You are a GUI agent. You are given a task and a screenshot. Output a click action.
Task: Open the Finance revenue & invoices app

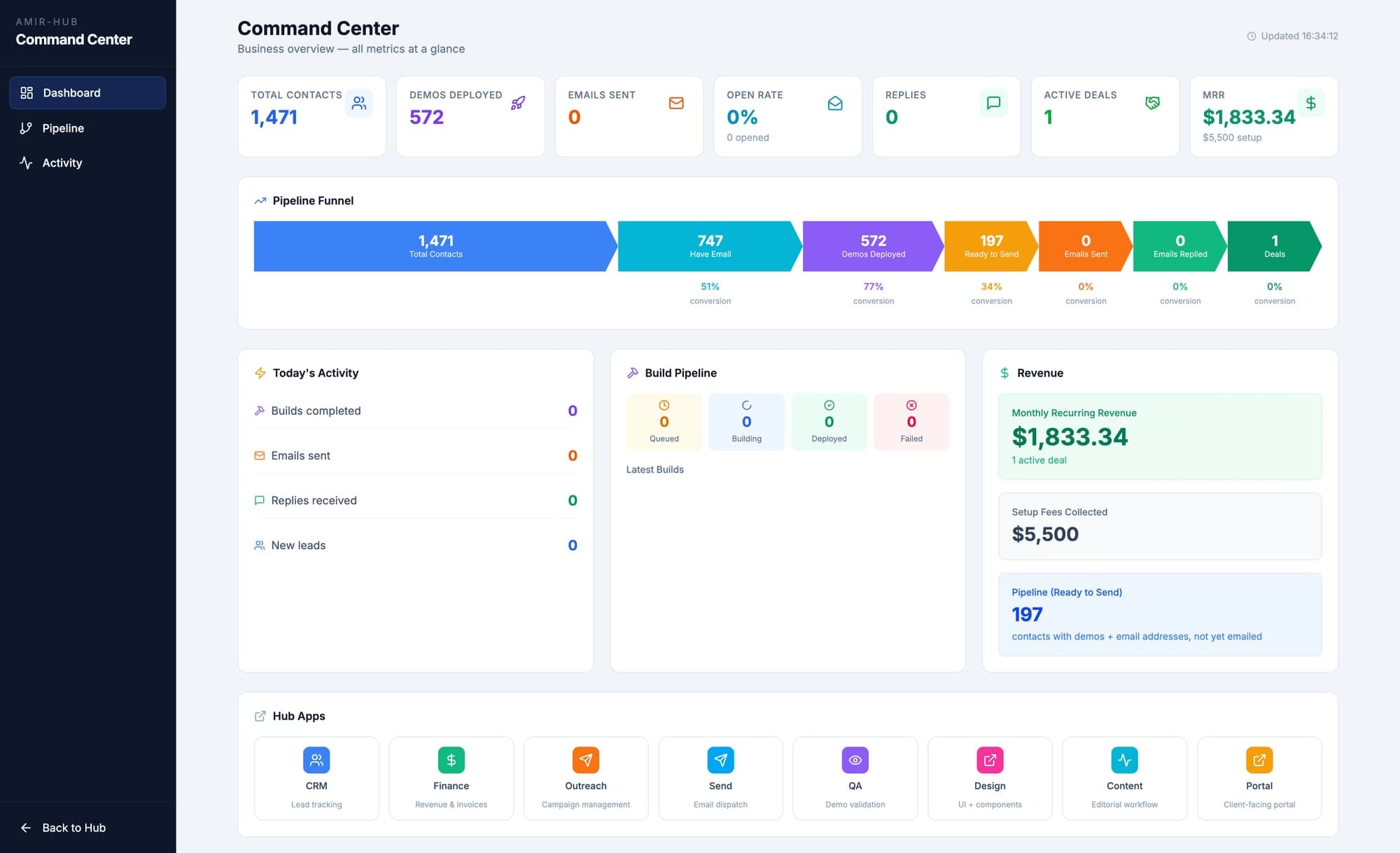(451, 760)
